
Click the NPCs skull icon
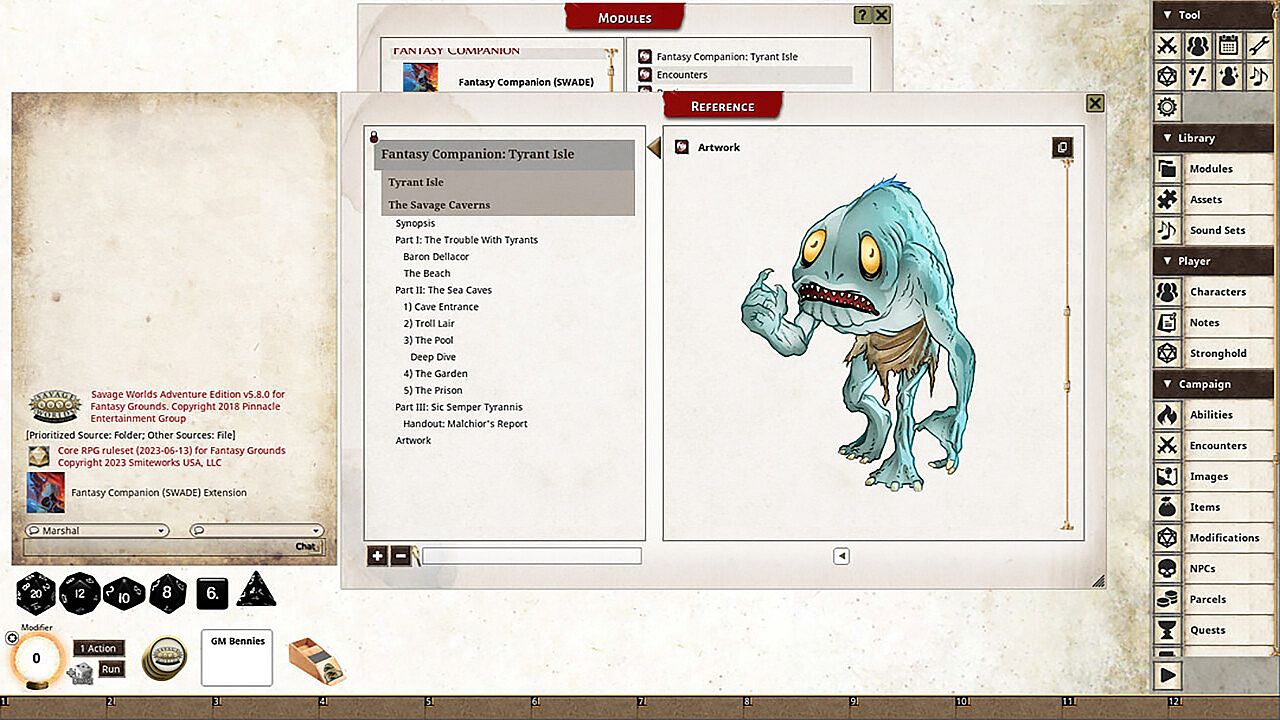tap(1167, 569)
